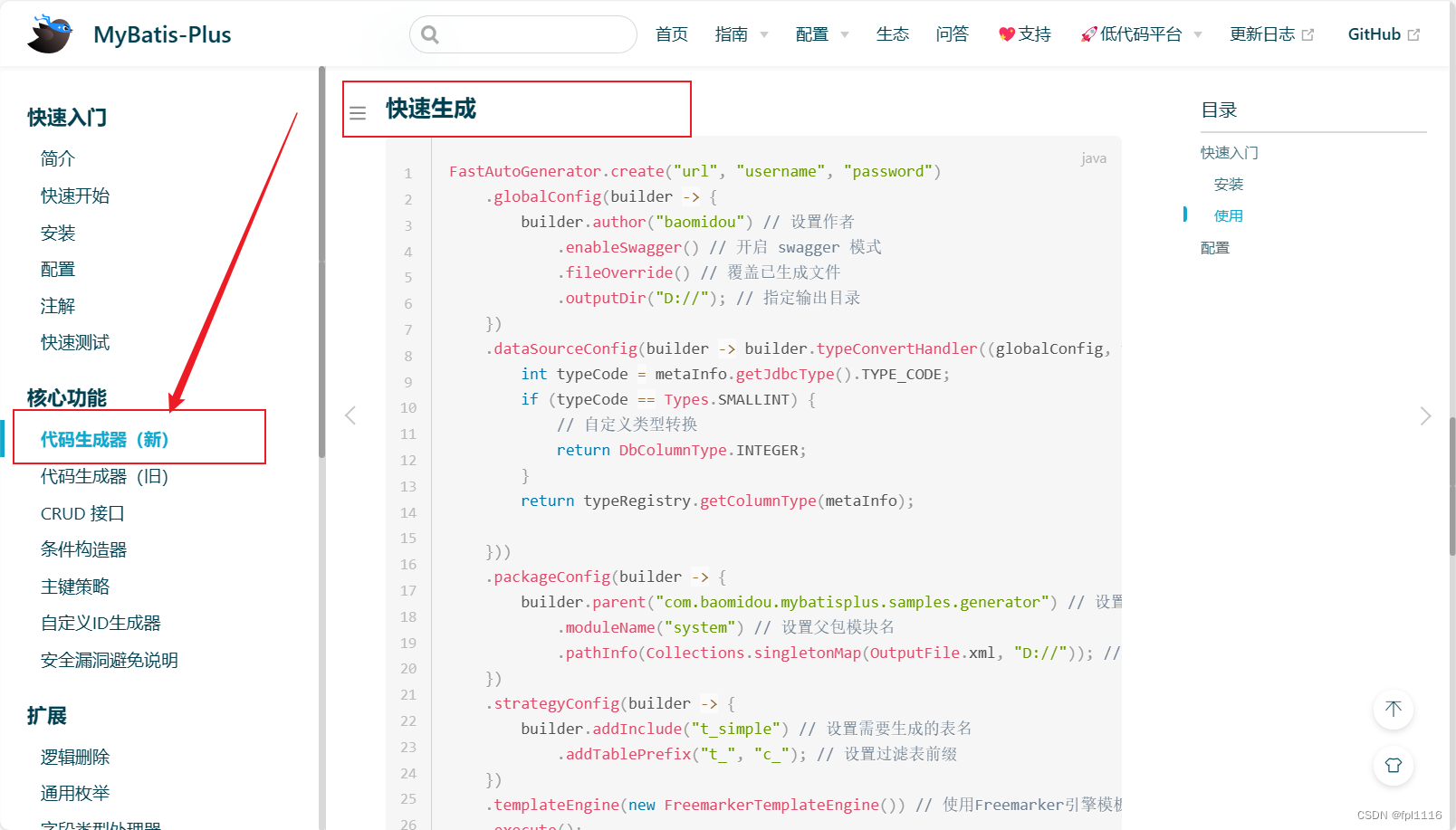Go to next page with right arrow

coord(1425,415)
